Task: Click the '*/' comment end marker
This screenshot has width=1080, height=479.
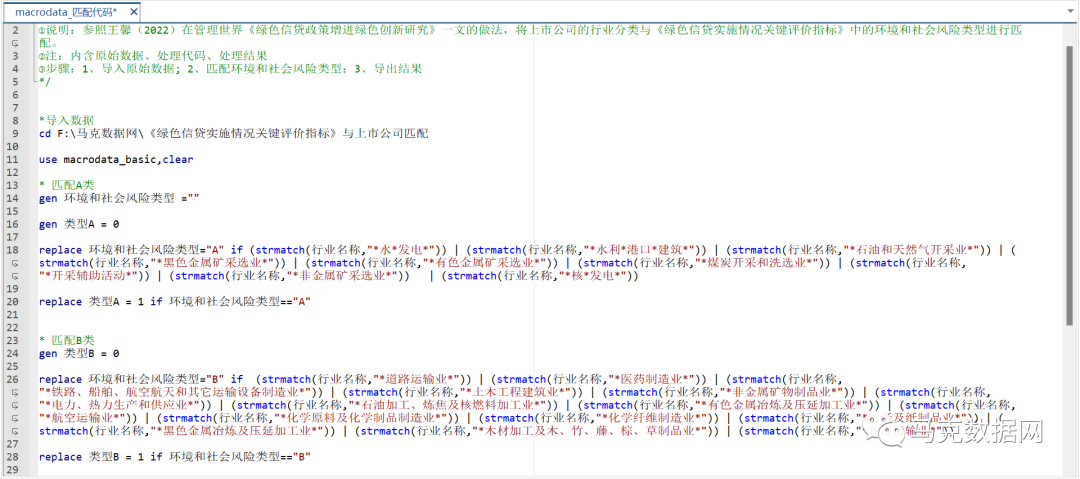Action: pos(45,81)
